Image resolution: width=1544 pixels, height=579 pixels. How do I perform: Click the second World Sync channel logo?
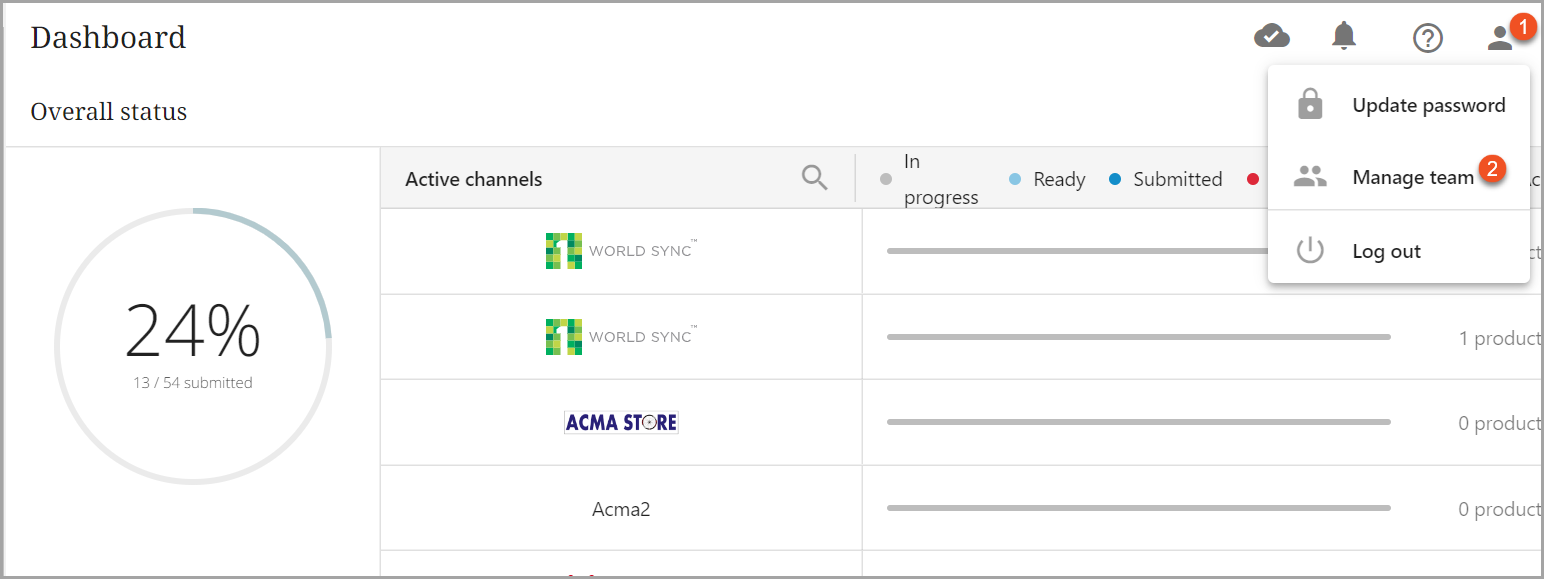tap(621, 336)
